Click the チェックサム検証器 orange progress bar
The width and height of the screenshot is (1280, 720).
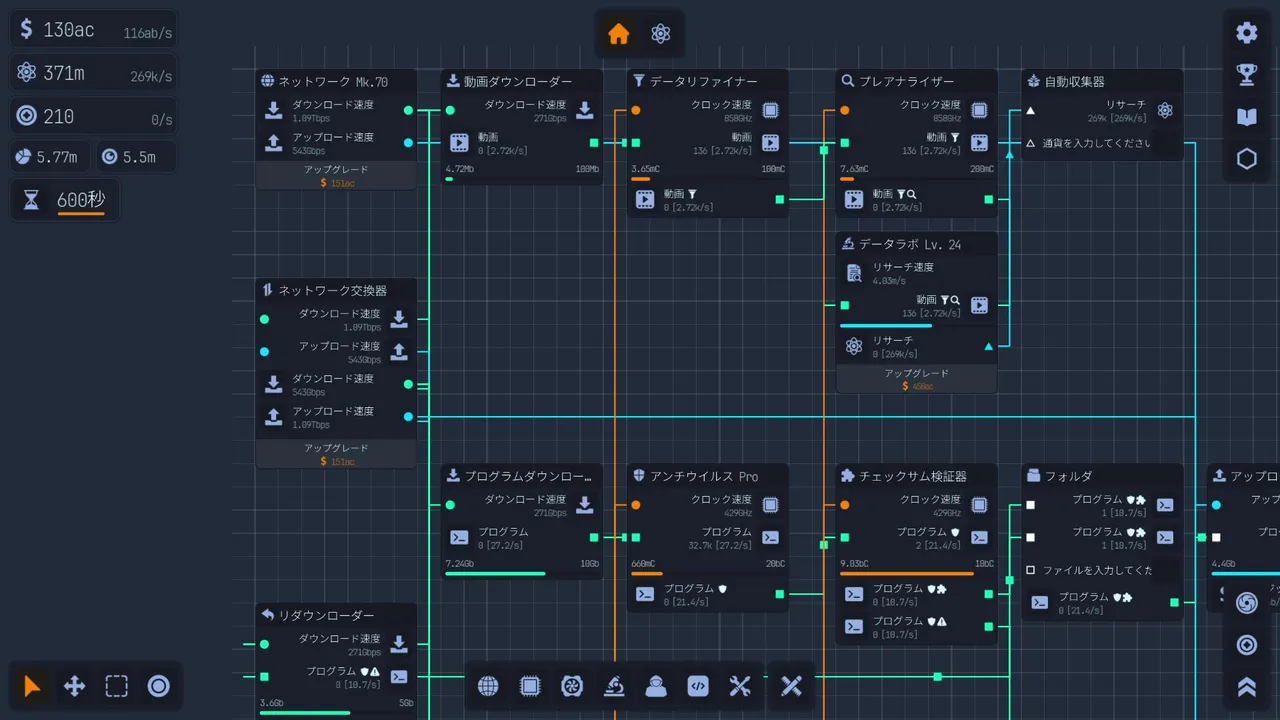[x=917, y=574]
